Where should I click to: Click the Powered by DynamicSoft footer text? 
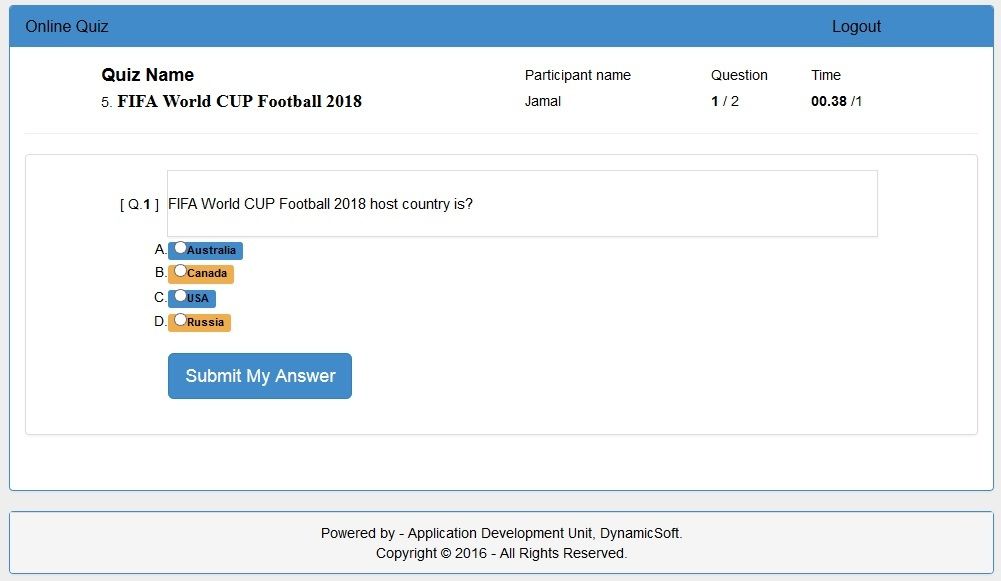[501, 533]
